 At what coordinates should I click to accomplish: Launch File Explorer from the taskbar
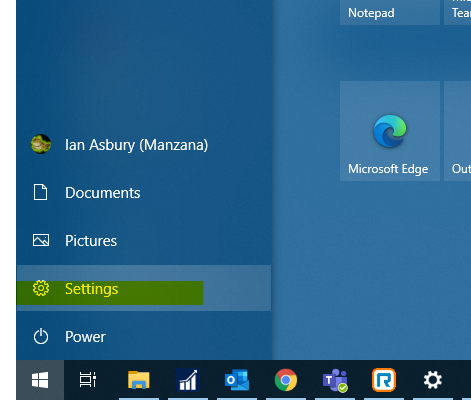tap(139, 380)
